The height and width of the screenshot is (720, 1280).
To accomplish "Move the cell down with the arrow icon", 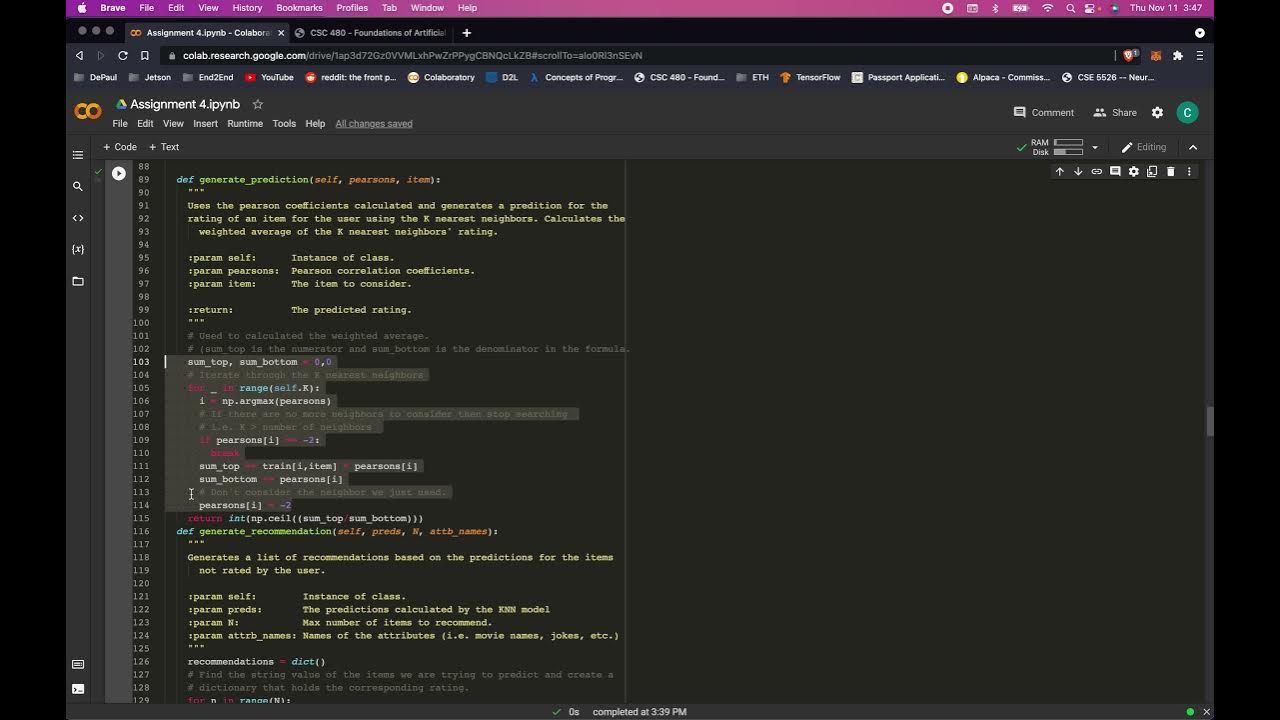I will pyautogui.click(x=1078, y=171).
